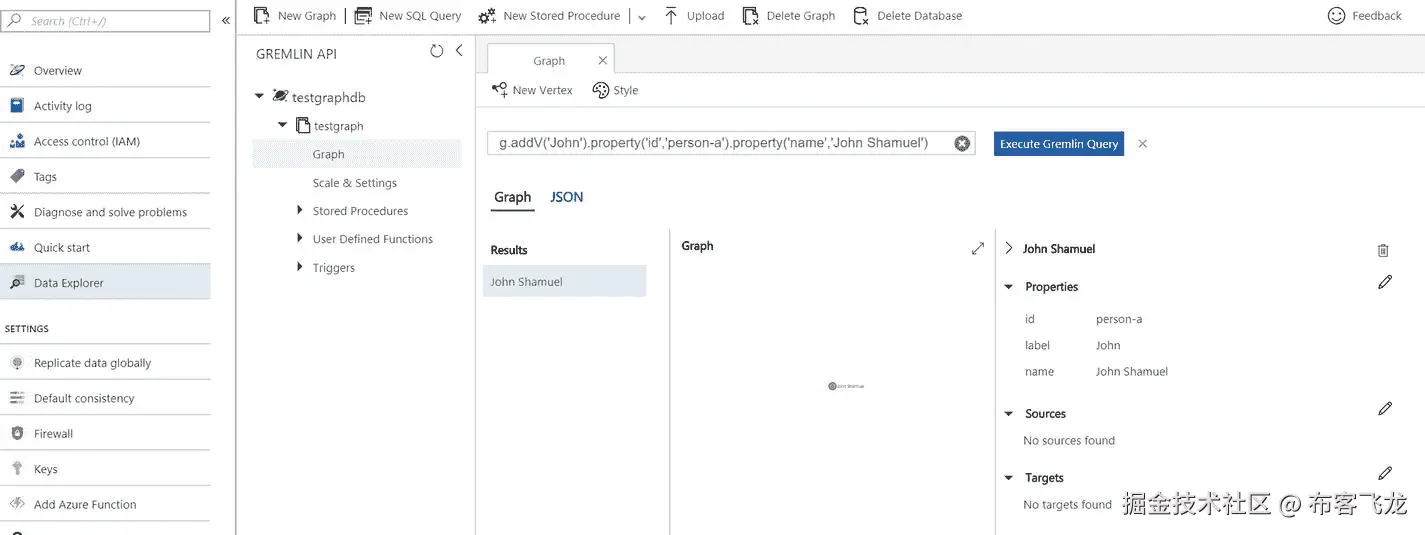Click Delete Database in the toolbar
The height and width of the screenshot is (535, 1425).
pos(907,15)
